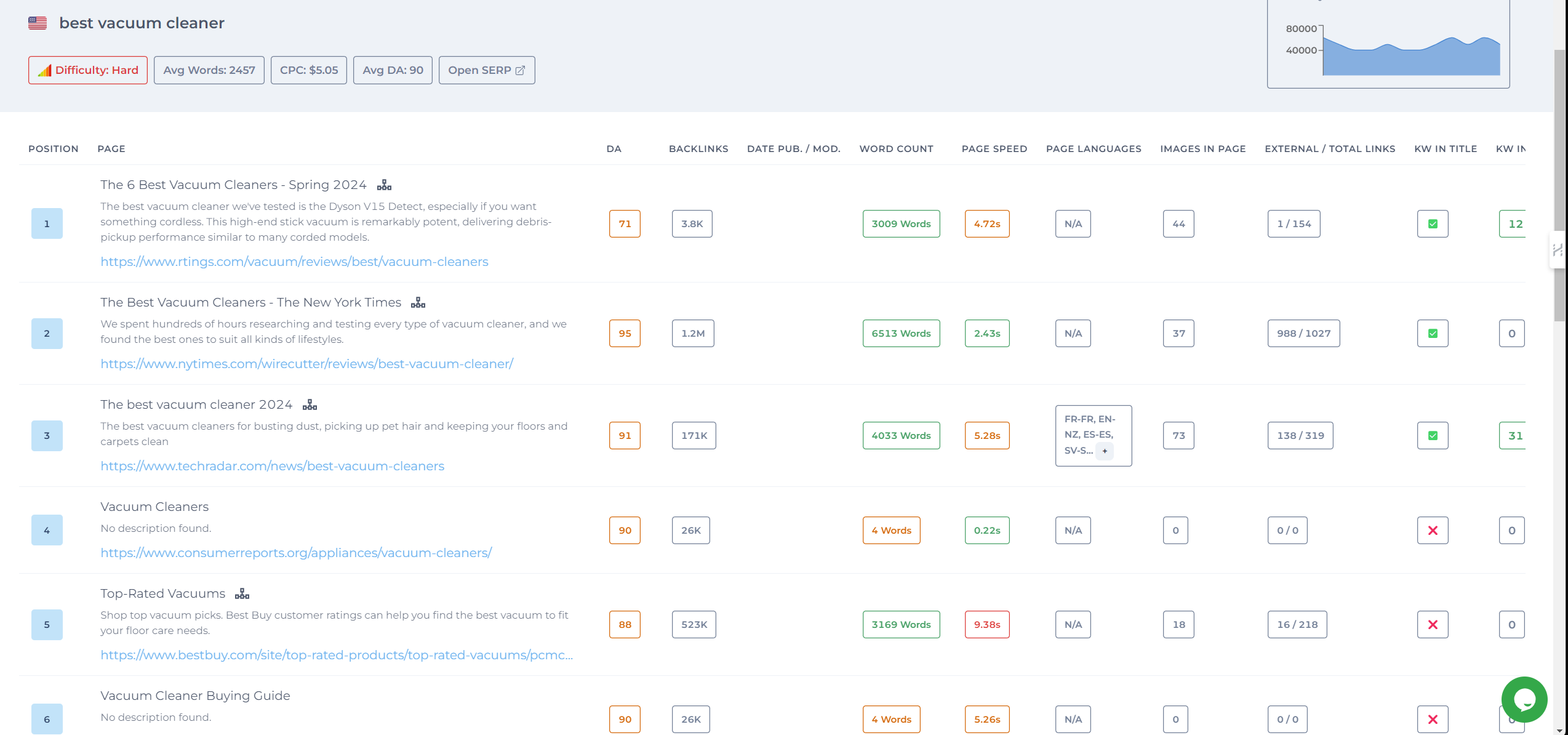Click the US flag icon beside the keyword

click(38, 23)
